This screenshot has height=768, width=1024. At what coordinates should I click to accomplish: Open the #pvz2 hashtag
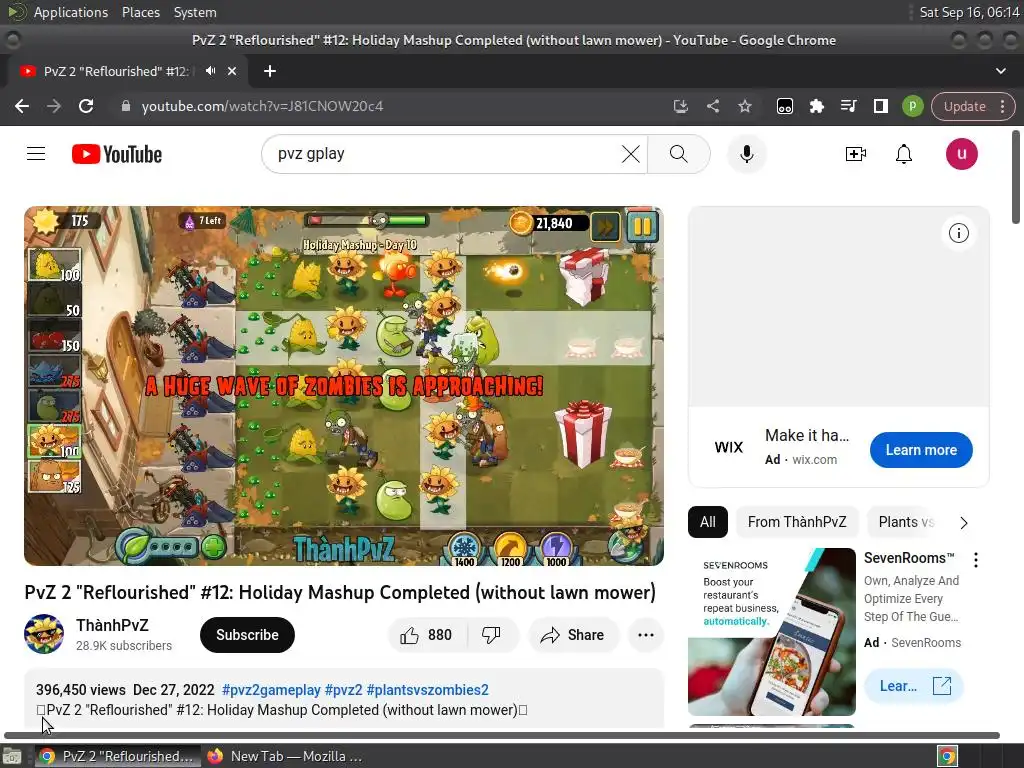(344, 690)
